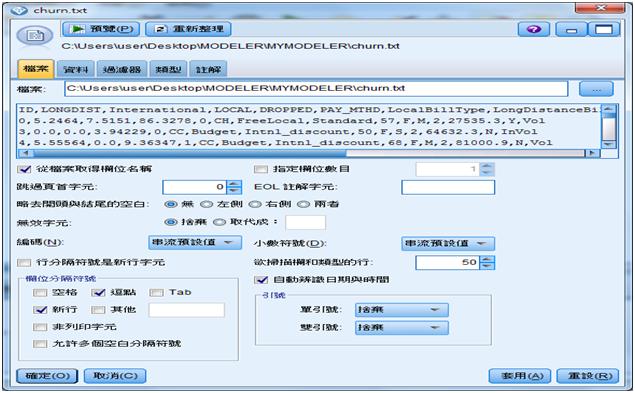
Task: Minimize the dialog with the toolbar minimize icon
Action: (x=571, y=30)
